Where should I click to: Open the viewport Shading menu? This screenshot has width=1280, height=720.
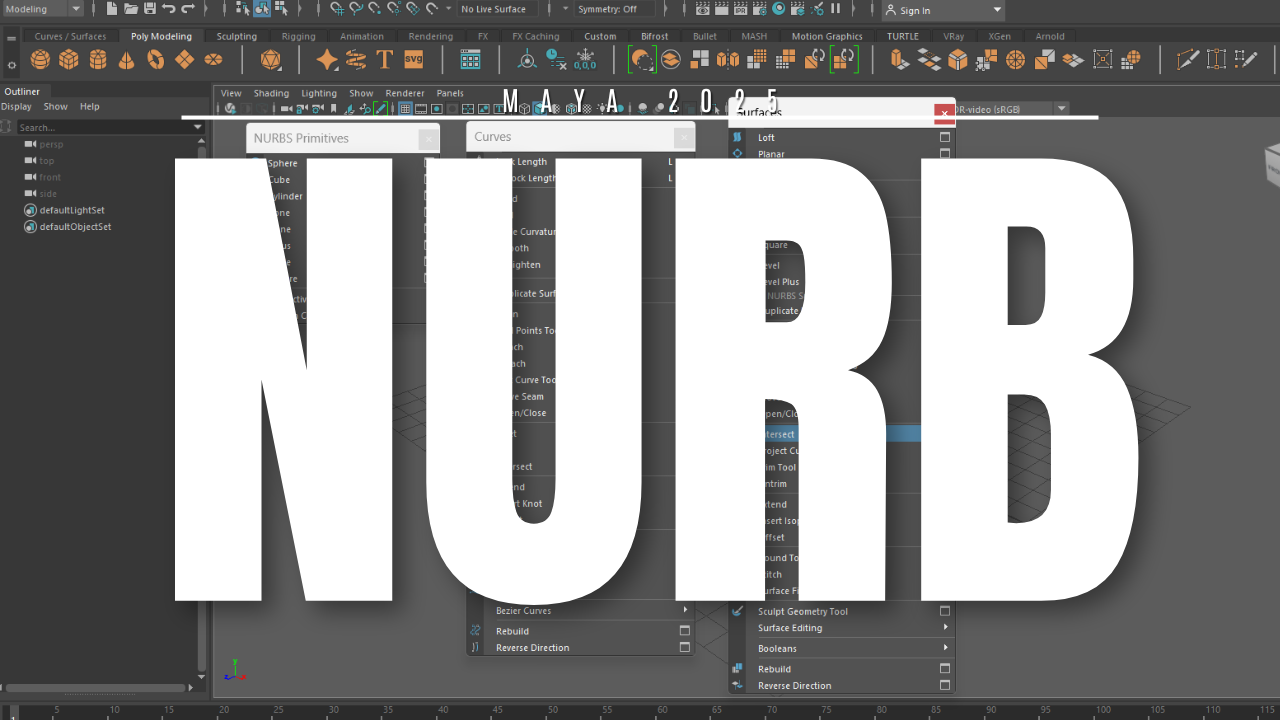point(271,93)
